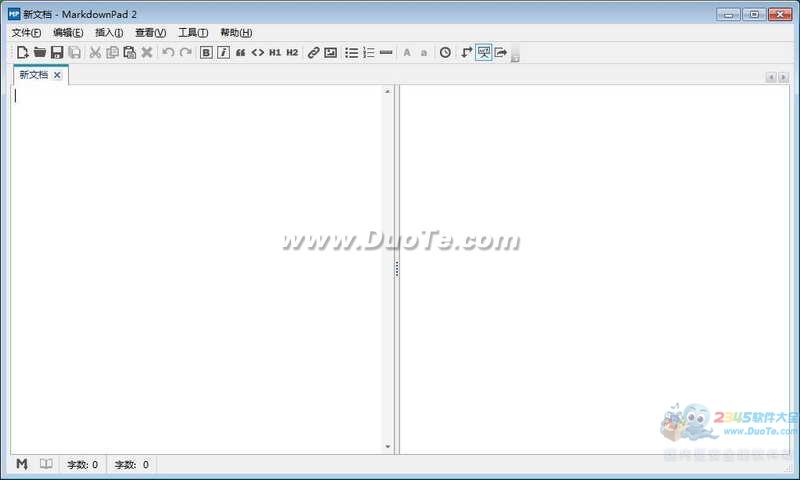This screenshot has height=480, width=800.
Task: Redo the last action
Action: (x=186, y=52)
